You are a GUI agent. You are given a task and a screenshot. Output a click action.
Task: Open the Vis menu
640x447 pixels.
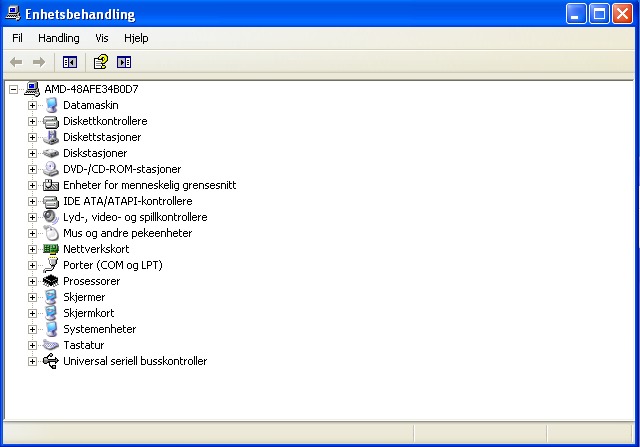[x=102, y=38]
